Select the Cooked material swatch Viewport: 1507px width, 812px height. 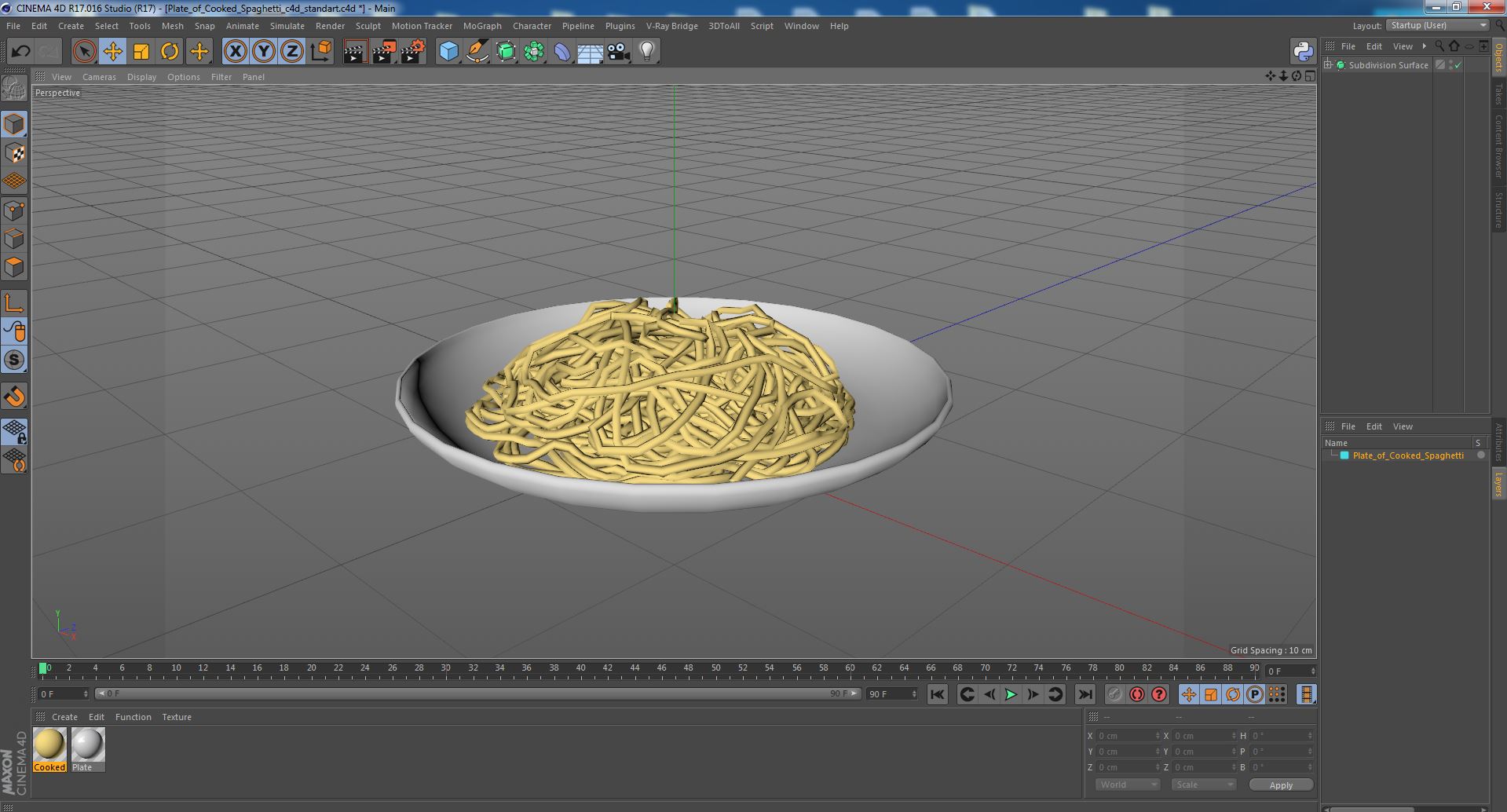click(49, 750)
